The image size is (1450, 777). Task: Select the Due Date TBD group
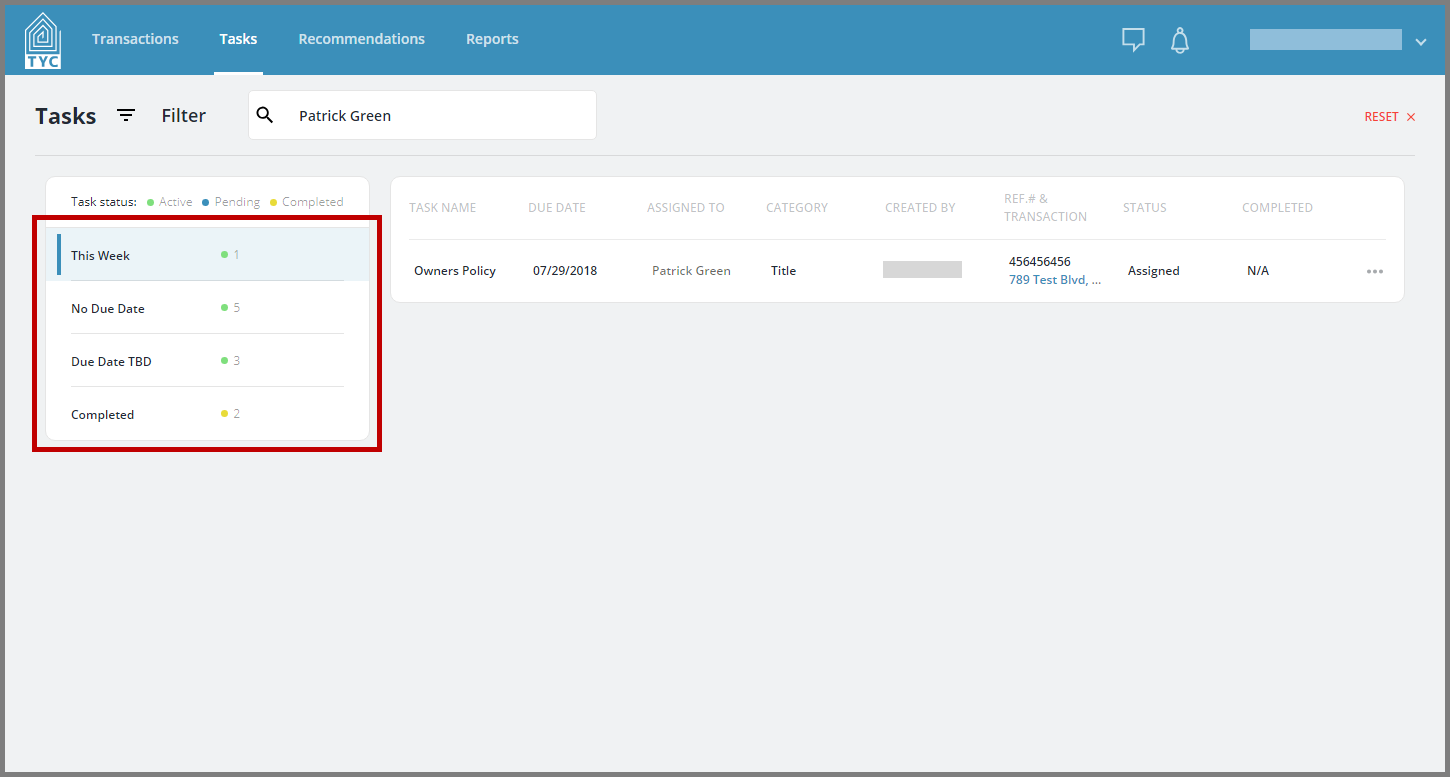click(x=207, y=361)
